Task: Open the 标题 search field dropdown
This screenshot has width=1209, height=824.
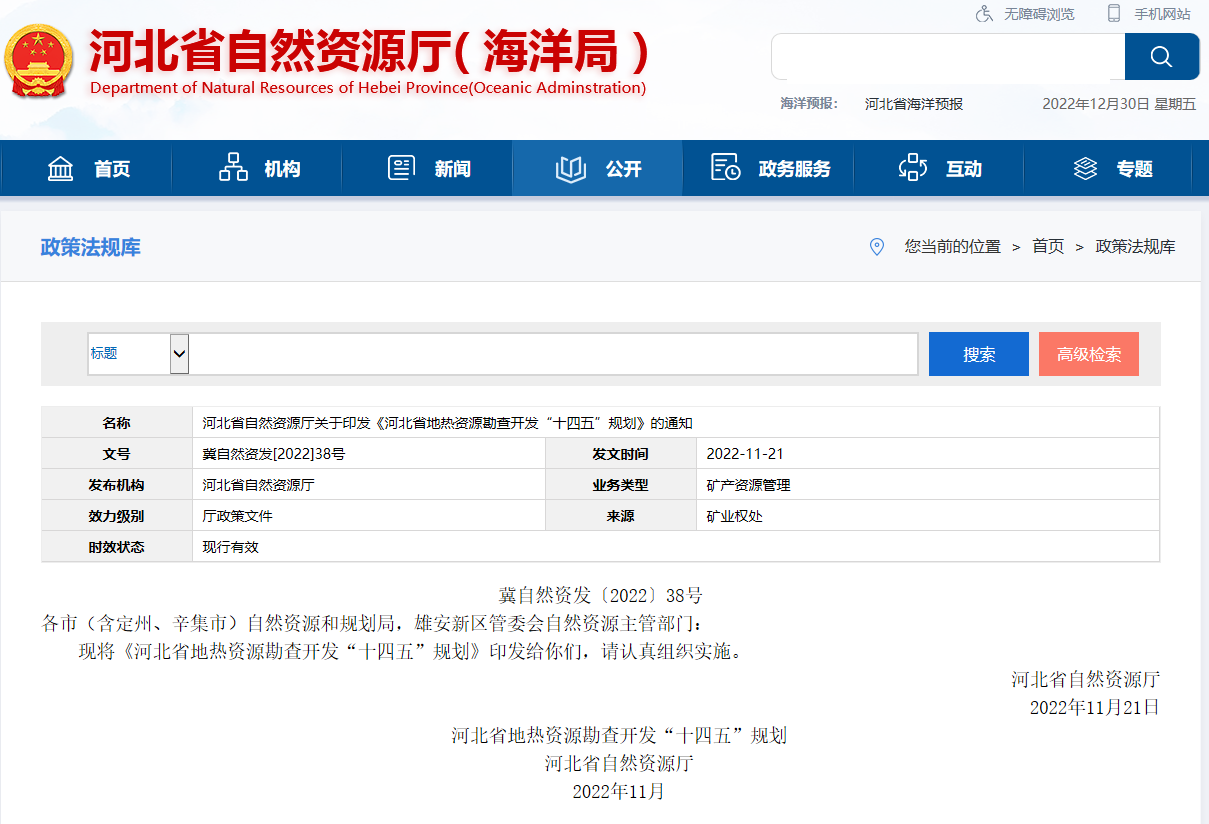Action: tap(178, 354)
